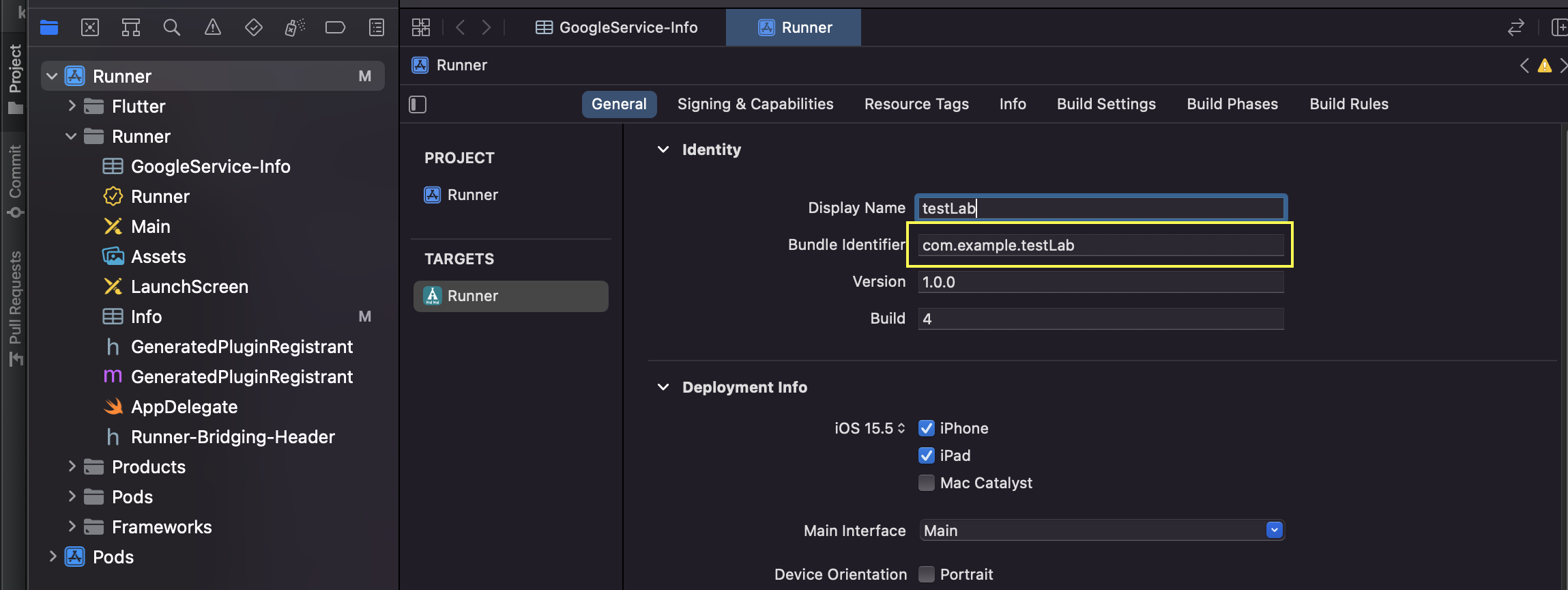Click the Build number field
Viewport: 1568px width, 590px height.
coord(1101,319)
